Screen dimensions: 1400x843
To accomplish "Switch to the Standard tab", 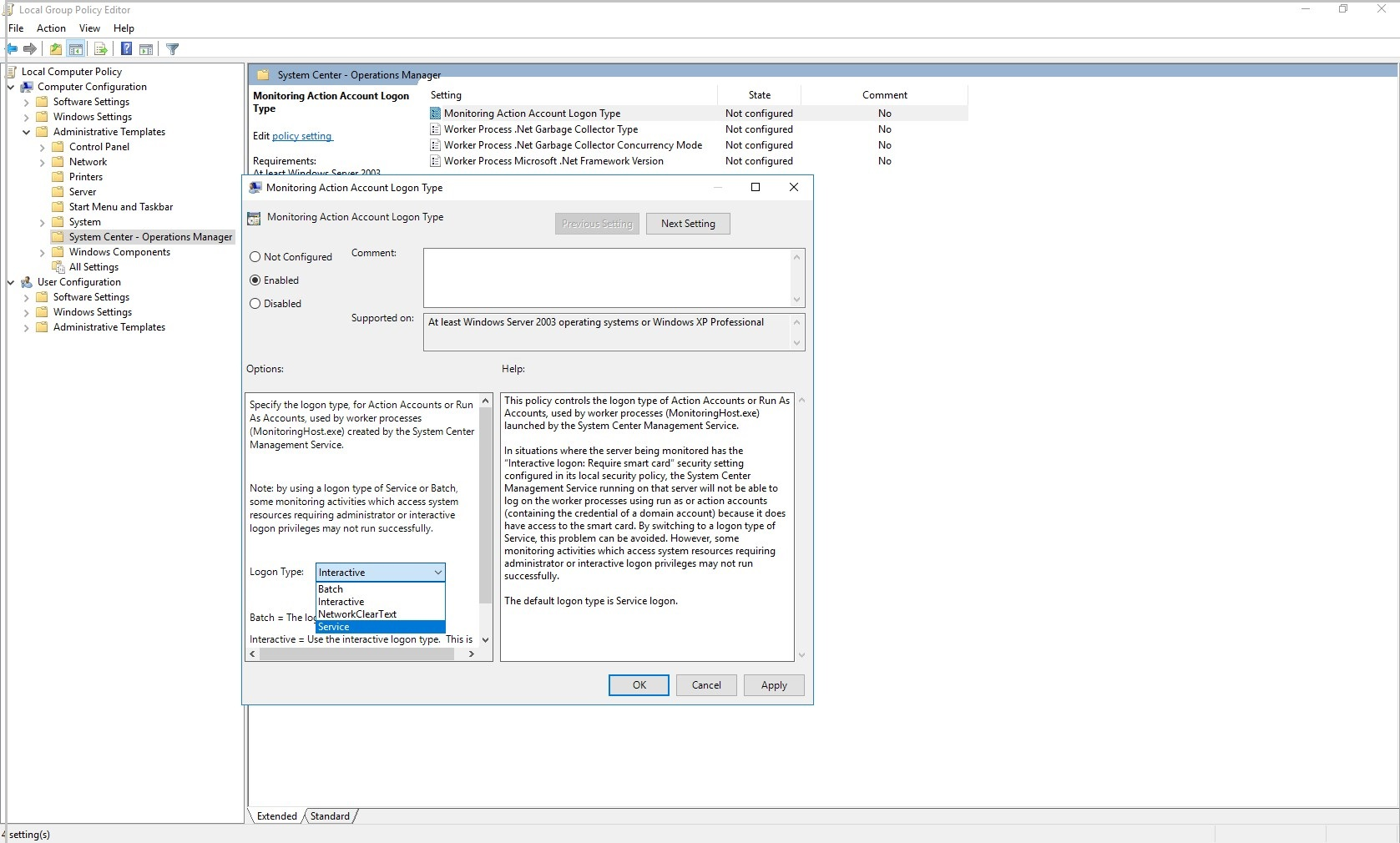I will pos(329,816).
